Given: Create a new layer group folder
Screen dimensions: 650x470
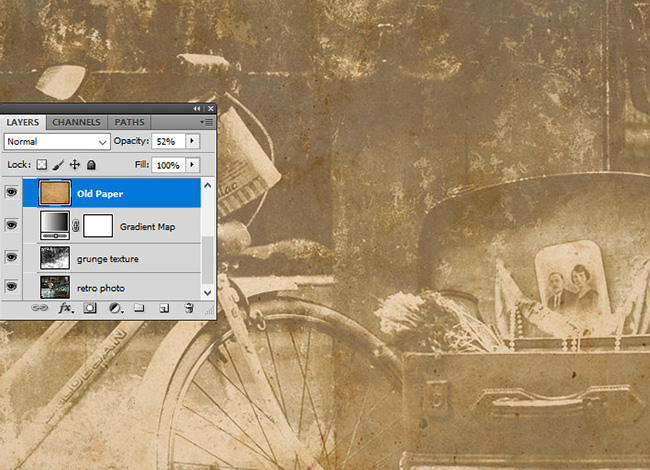Looking at the screenshot, I should pos(139,309).
